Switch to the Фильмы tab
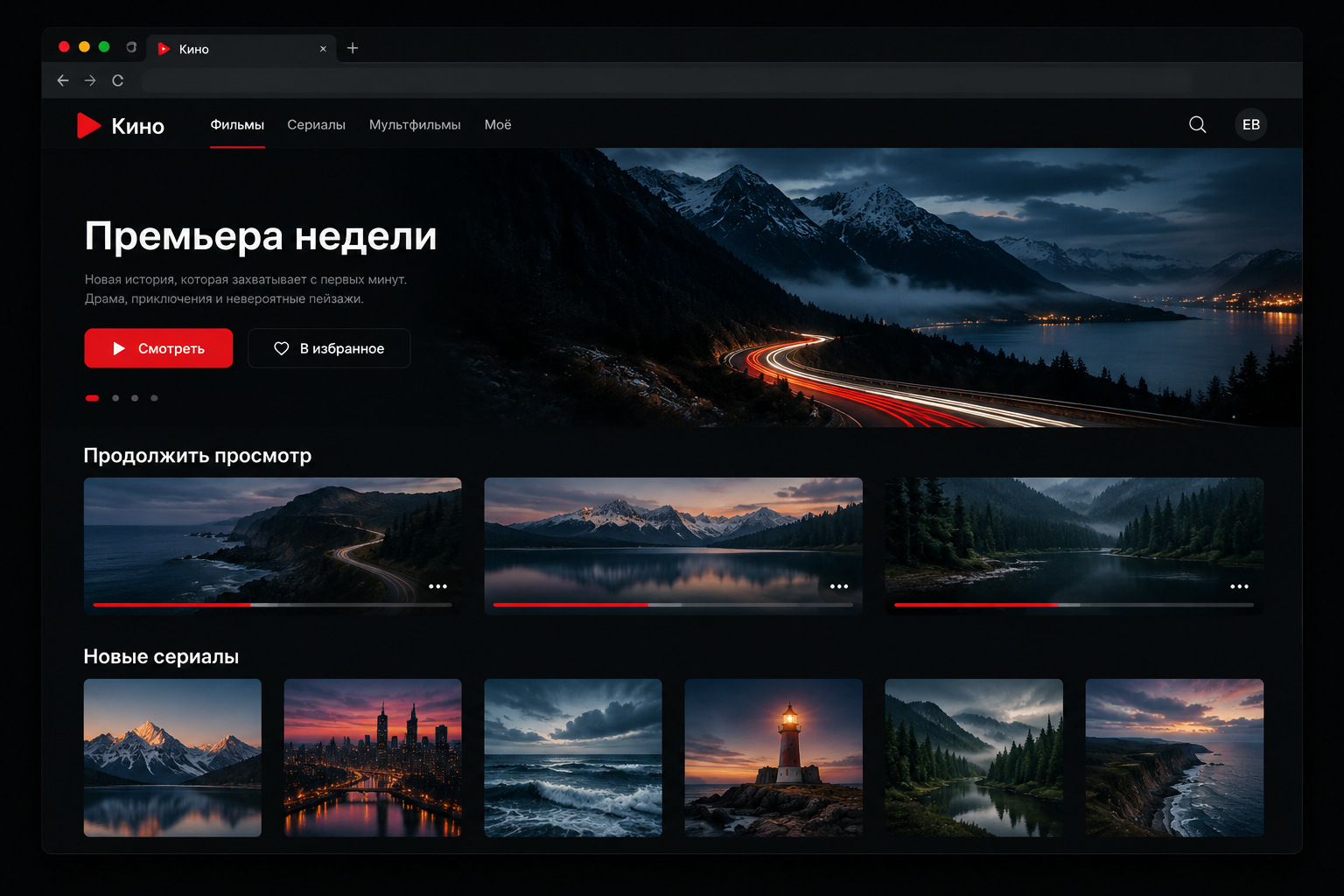This screenshot has height=896, width=1344. pos(237,125)
